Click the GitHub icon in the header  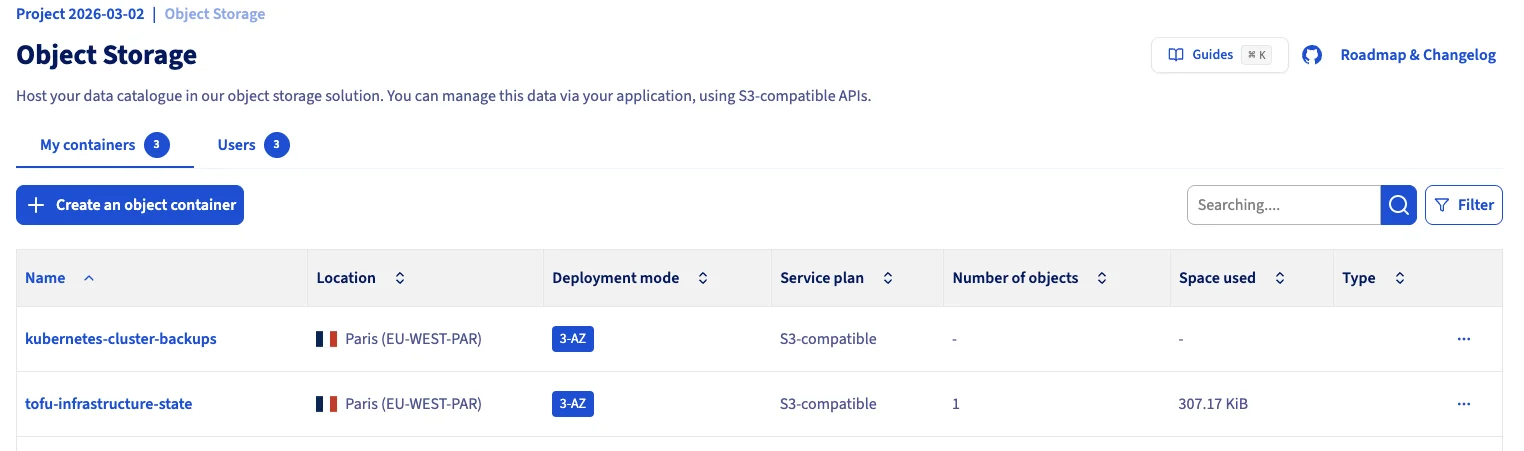(1312, 55)
